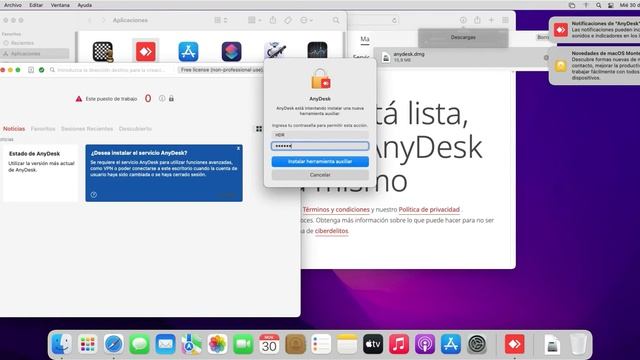The image size is (640, 360).
Task: Open Mail from the Dock
Action: click(x=165, y=344)
